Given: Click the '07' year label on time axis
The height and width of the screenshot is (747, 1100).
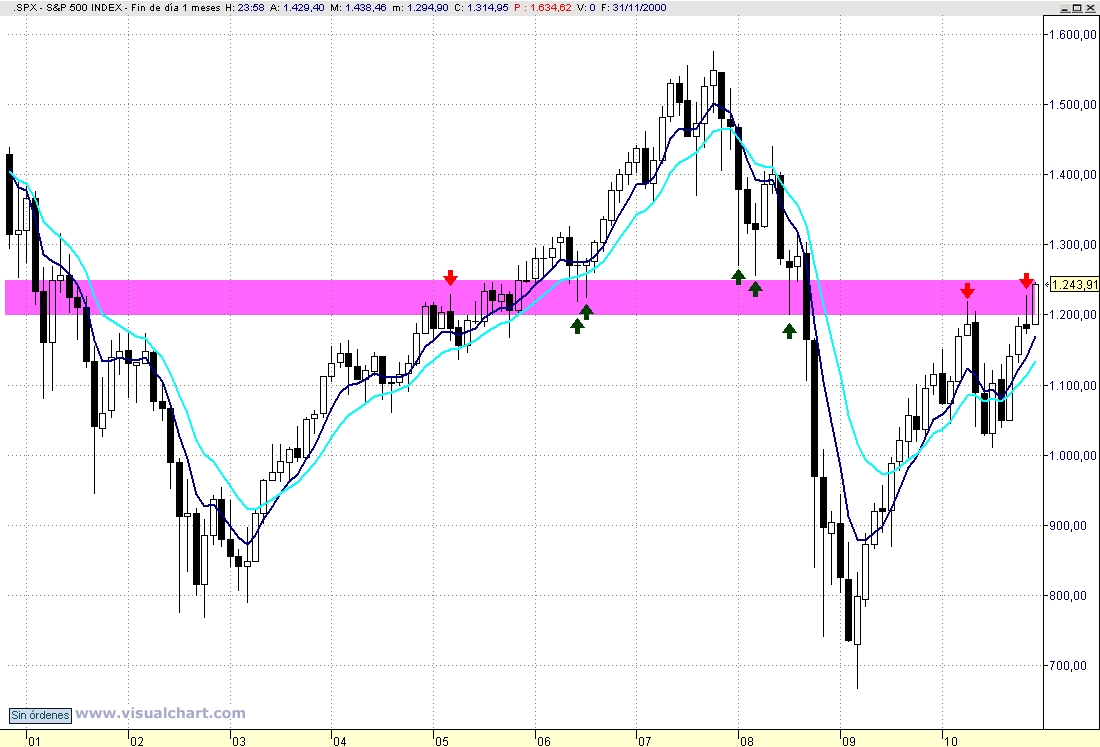Looking at the screenshot, I should [x=645, y=741].
